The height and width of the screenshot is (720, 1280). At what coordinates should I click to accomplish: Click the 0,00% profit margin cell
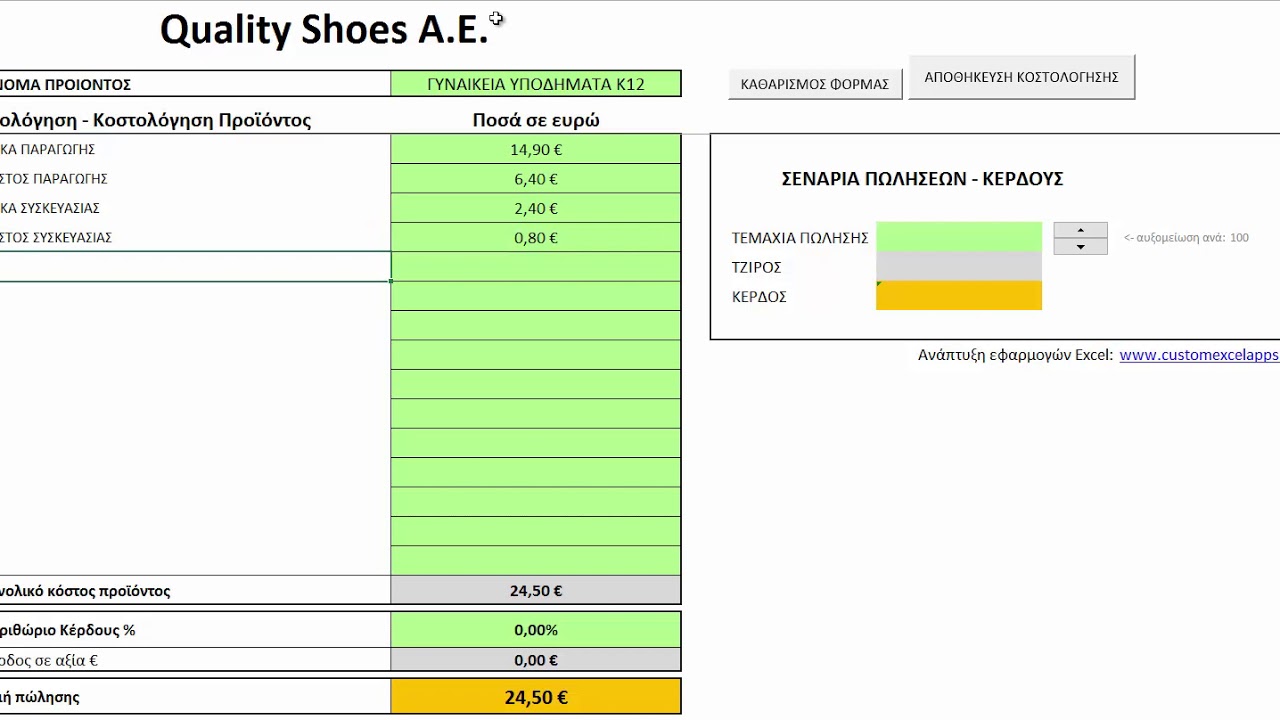click(536, 630)
